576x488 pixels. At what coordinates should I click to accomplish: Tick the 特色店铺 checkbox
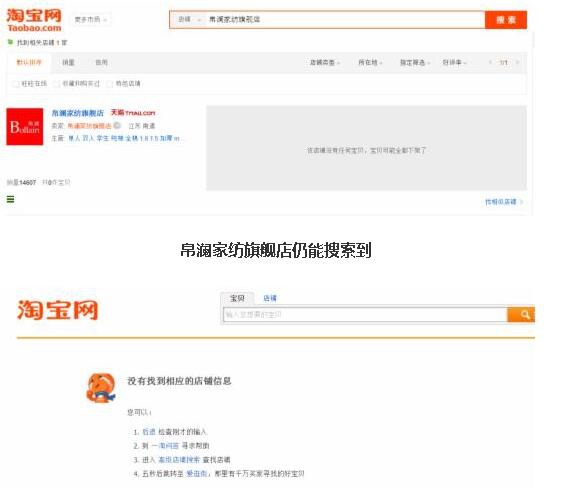[109, 84]
